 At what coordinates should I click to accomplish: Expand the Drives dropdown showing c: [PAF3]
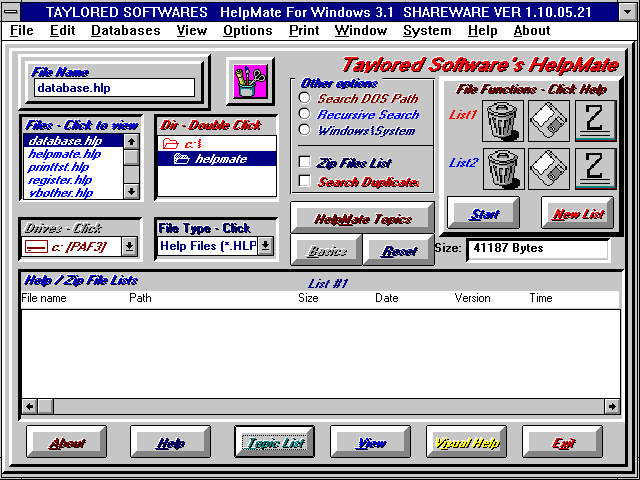tap(129, 246)
